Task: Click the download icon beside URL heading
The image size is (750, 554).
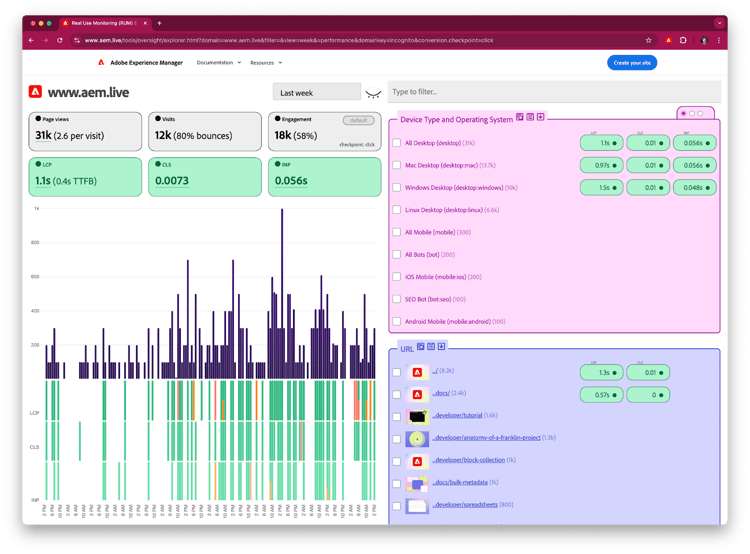Action: tap(441, 346)
